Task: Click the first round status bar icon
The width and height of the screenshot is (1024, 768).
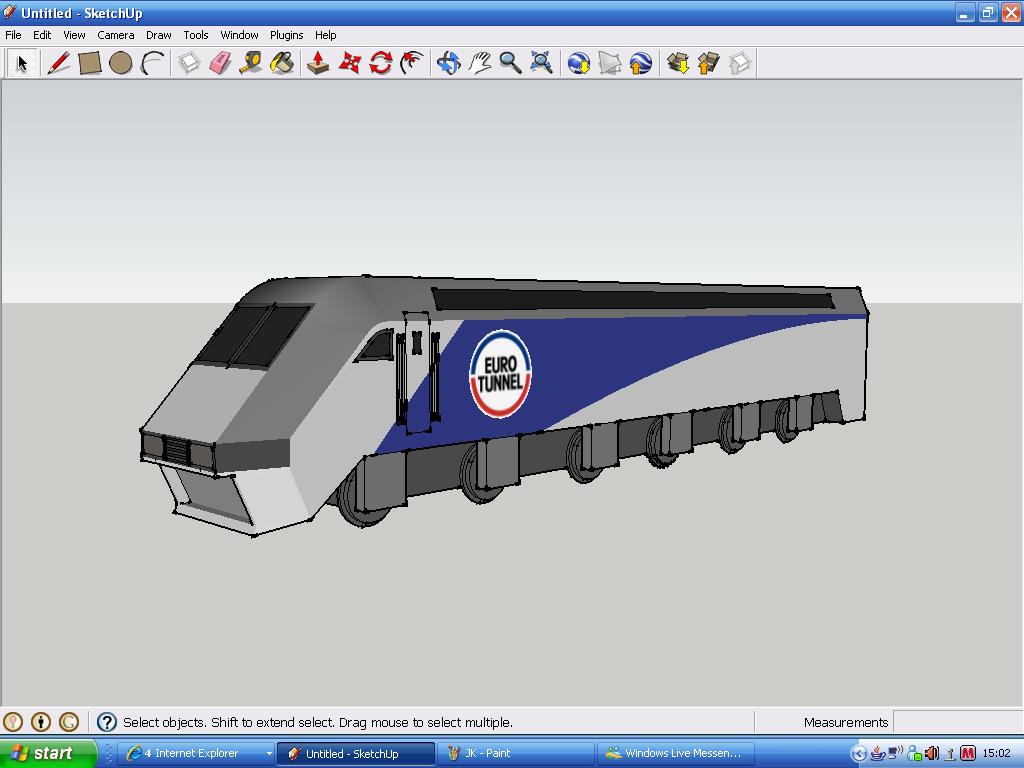Action: (13, 722)
